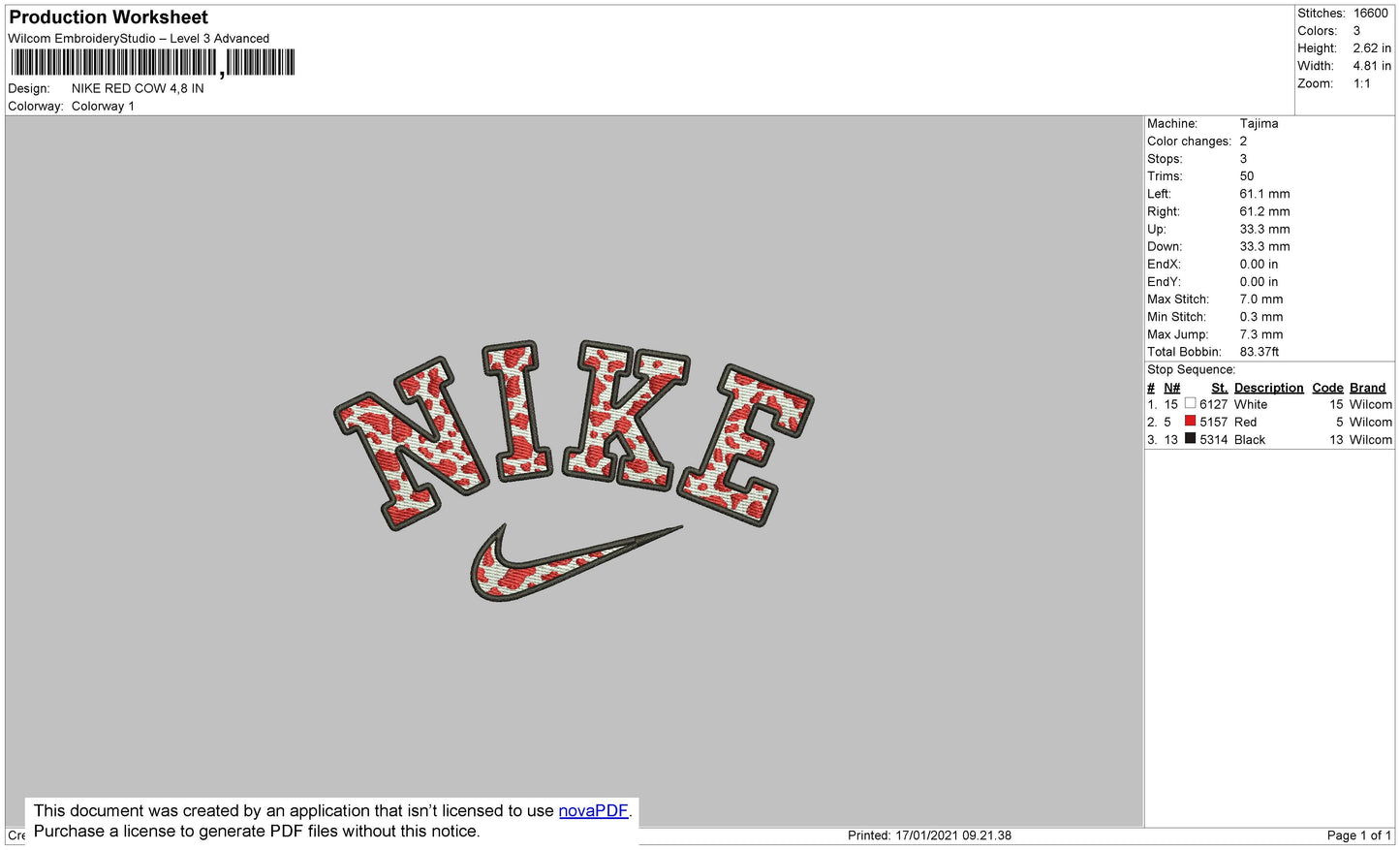
Task: Click the 'Description' column header
Action: pyautogui.click(x=1268, y=388)
